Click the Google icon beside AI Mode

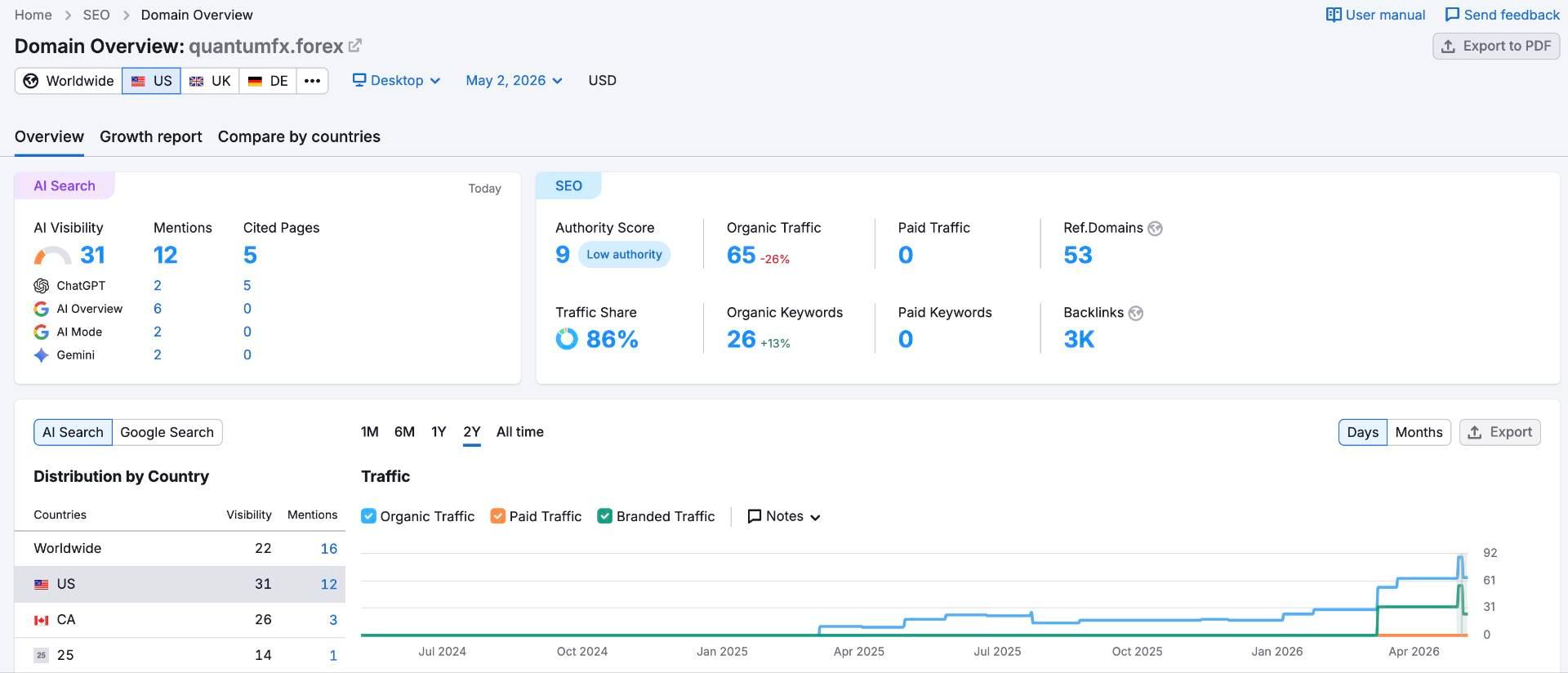pyautogui.click(x=42, y=332)
